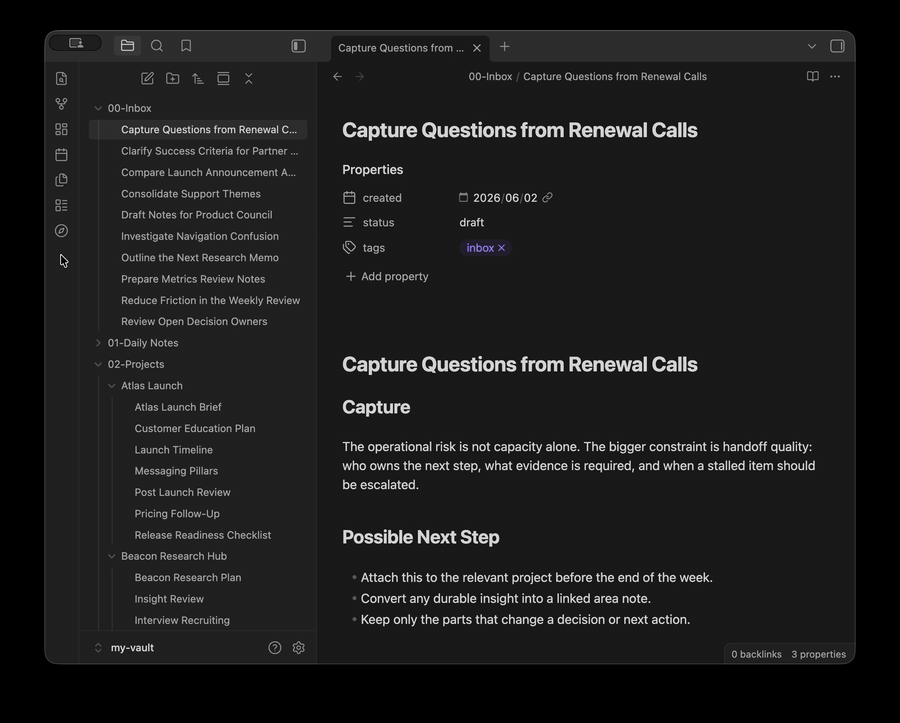
Task: Open Pricing Follow-Up note
Action: [177, 514]
